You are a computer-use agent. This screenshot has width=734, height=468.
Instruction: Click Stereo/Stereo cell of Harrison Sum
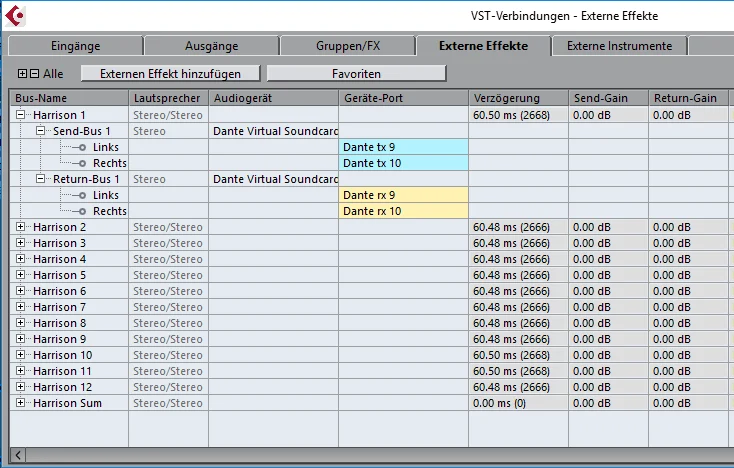tap(168, 403)
